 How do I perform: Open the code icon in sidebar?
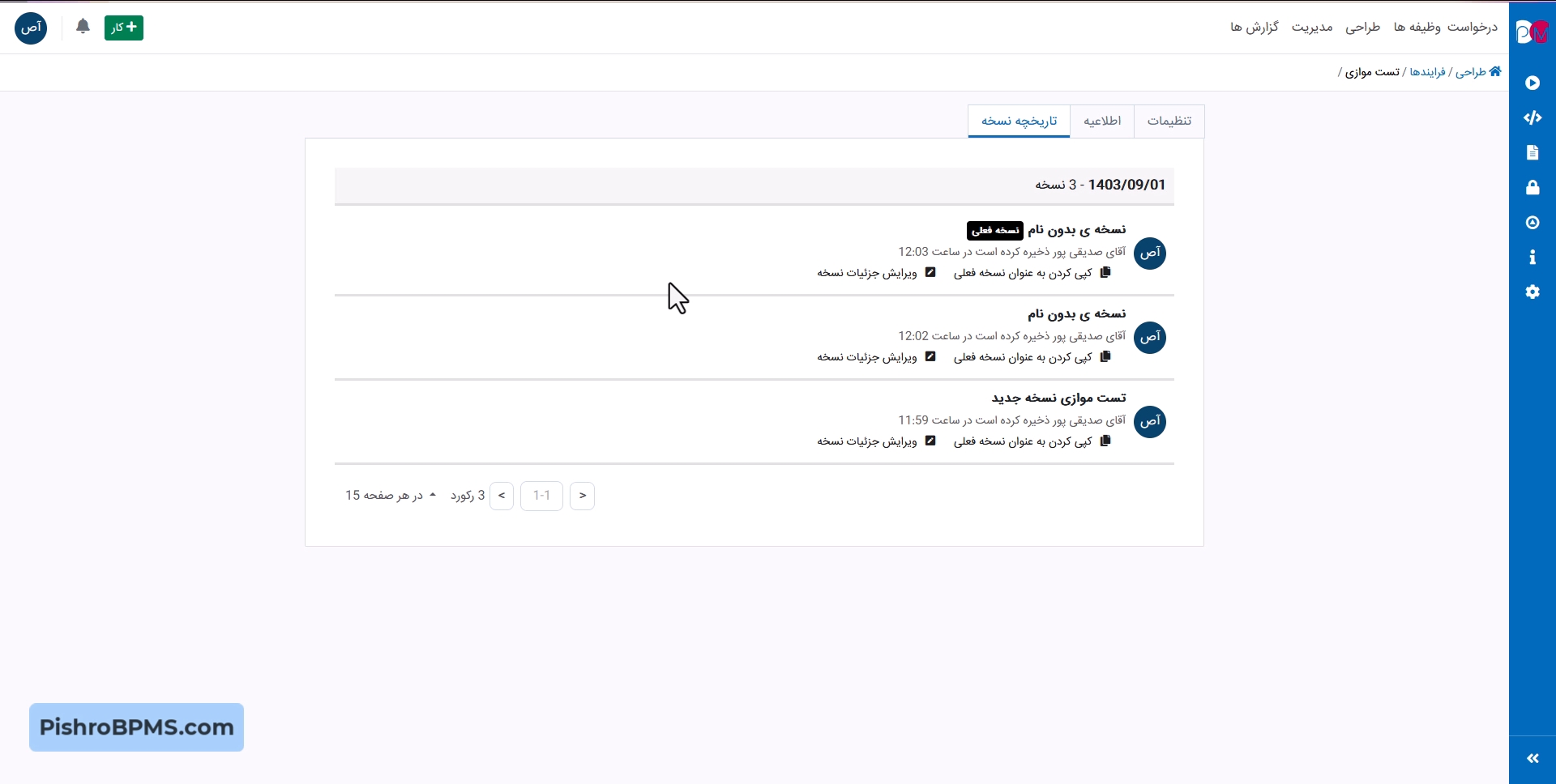coord(1532,117)
